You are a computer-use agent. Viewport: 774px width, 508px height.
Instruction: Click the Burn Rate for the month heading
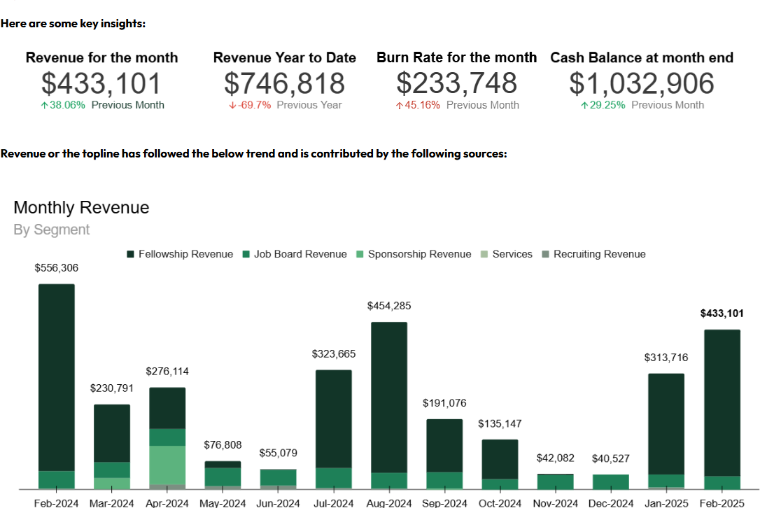coord(457,57)
